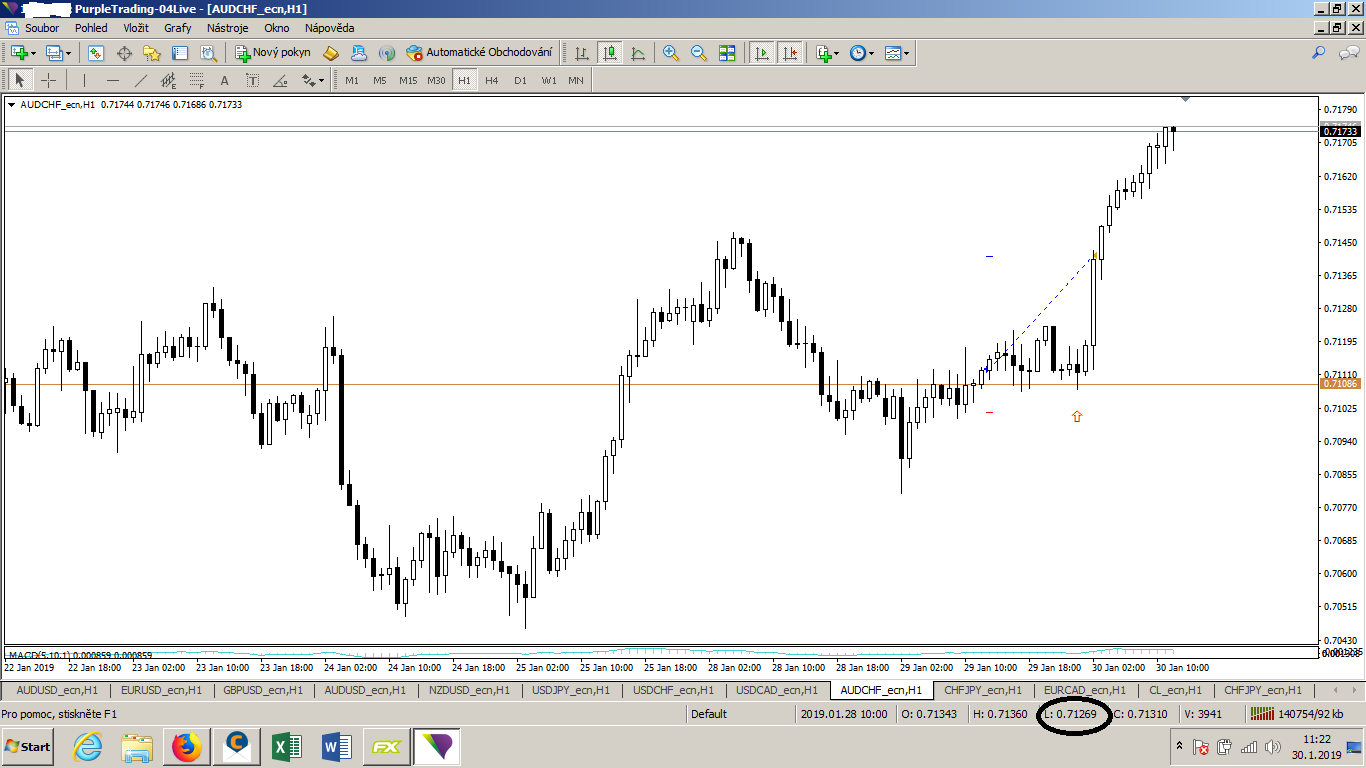Open the Grafy menu
1366x768 pixels.
click(x=177, y=28)
